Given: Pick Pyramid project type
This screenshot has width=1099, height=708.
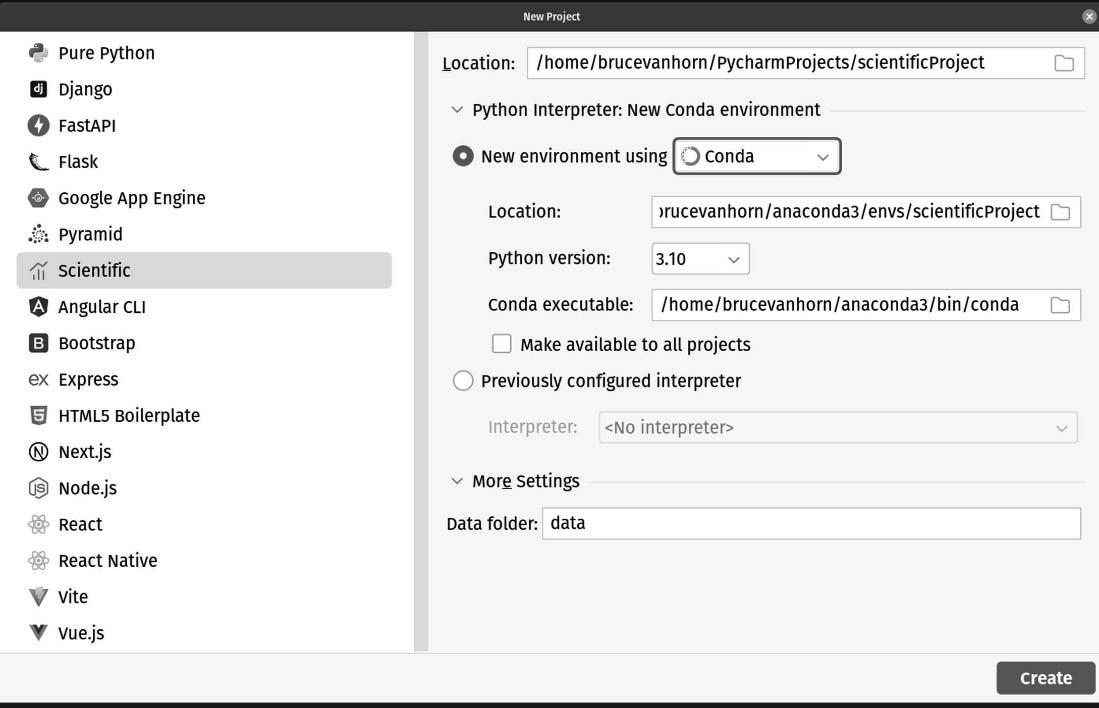Looking at the screenshot, I should point(204,234).
